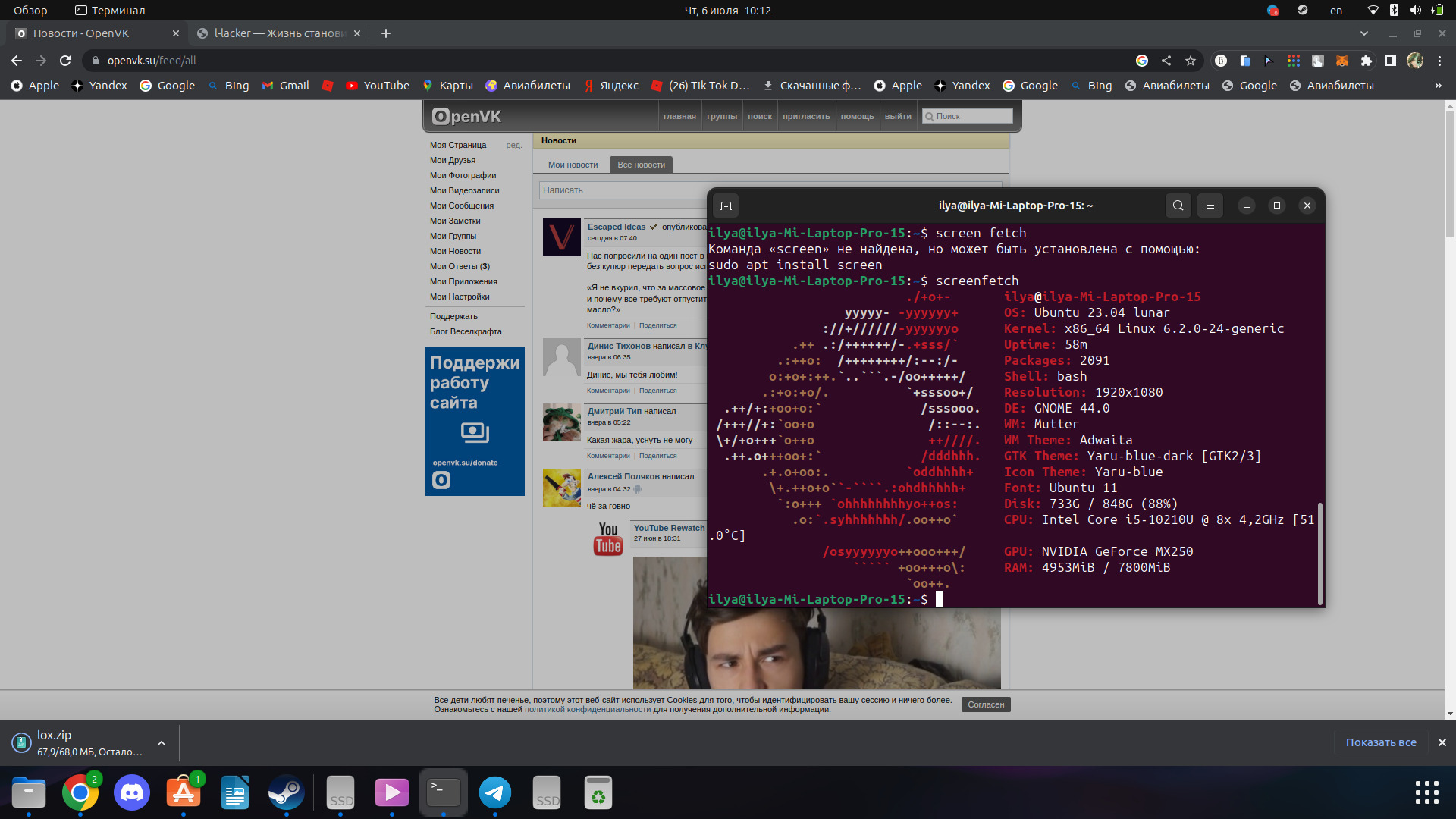Expand the hidden bookmarks overflow chevron

(1438, 86)
